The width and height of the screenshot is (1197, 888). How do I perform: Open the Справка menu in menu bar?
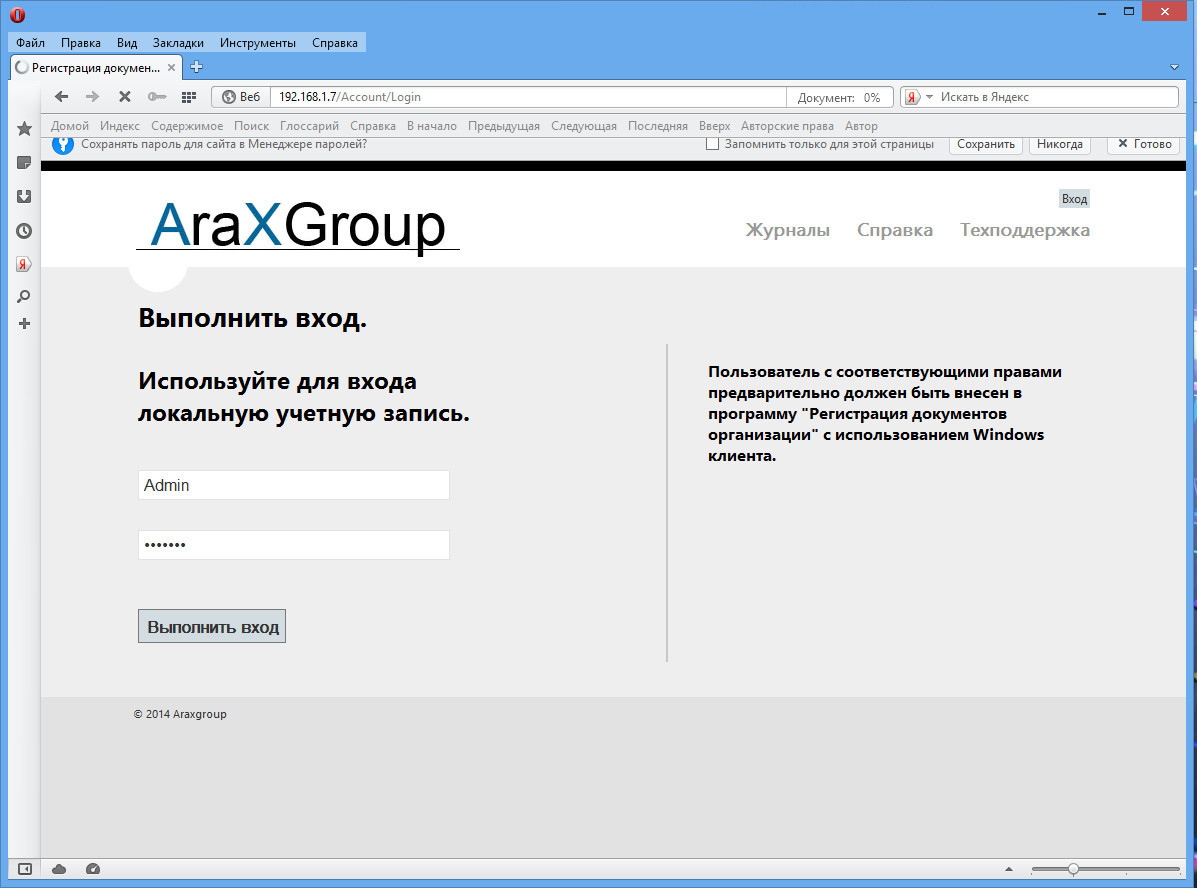click(x=334, y=43)
